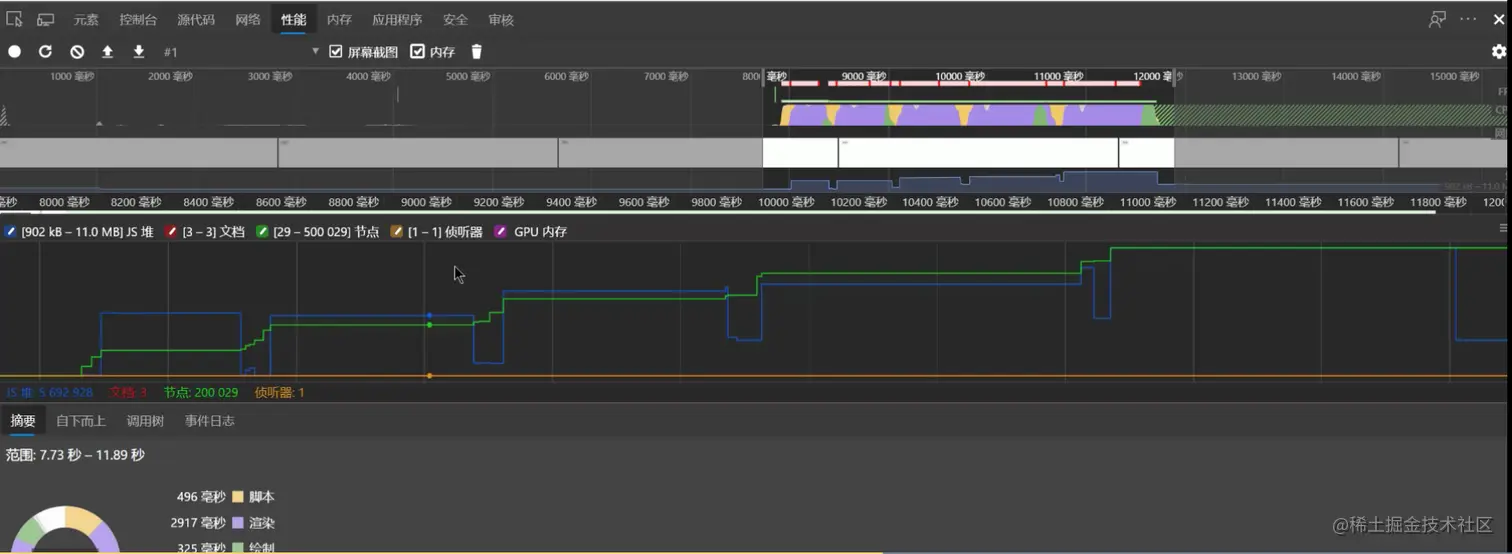This screenshot has width=1512, height=554.
Task: Toggle the 节点 legend checkbox
Action: (263, 232)
